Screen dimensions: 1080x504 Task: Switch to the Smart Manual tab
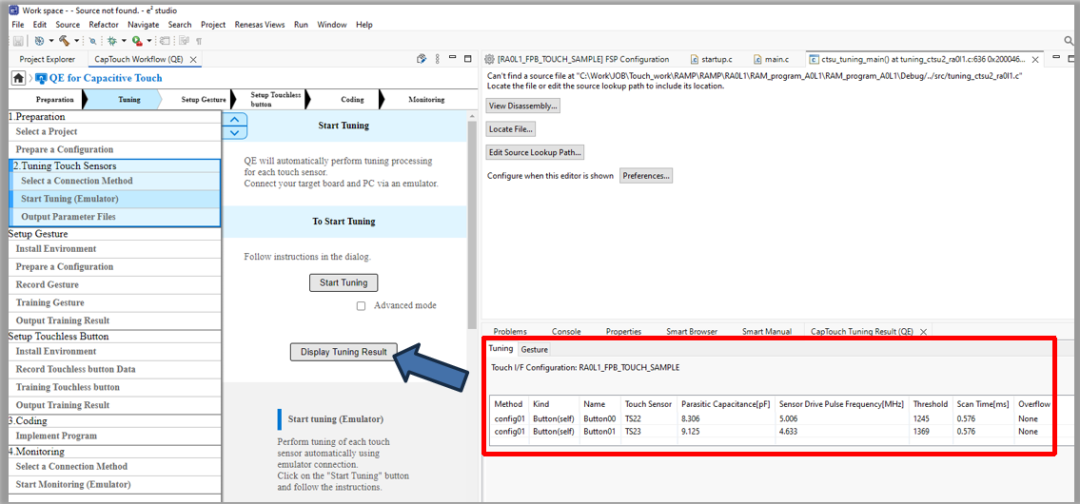pos(767,331)
